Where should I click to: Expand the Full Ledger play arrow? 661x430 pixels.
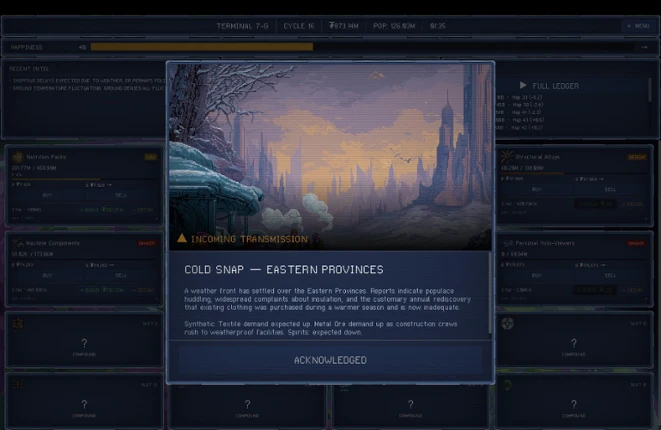[523, 85]
